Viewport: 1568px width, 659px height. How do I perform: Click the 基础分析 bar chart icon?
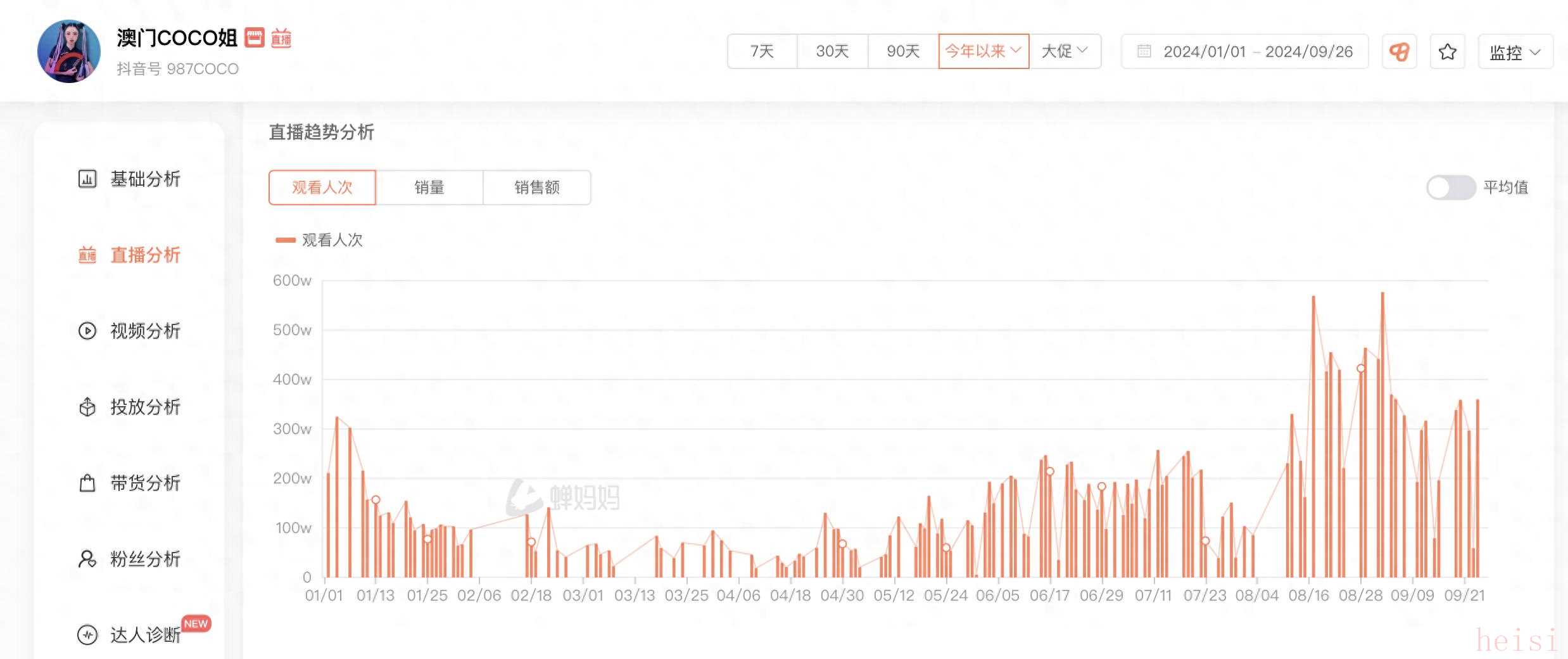point(87,179)
